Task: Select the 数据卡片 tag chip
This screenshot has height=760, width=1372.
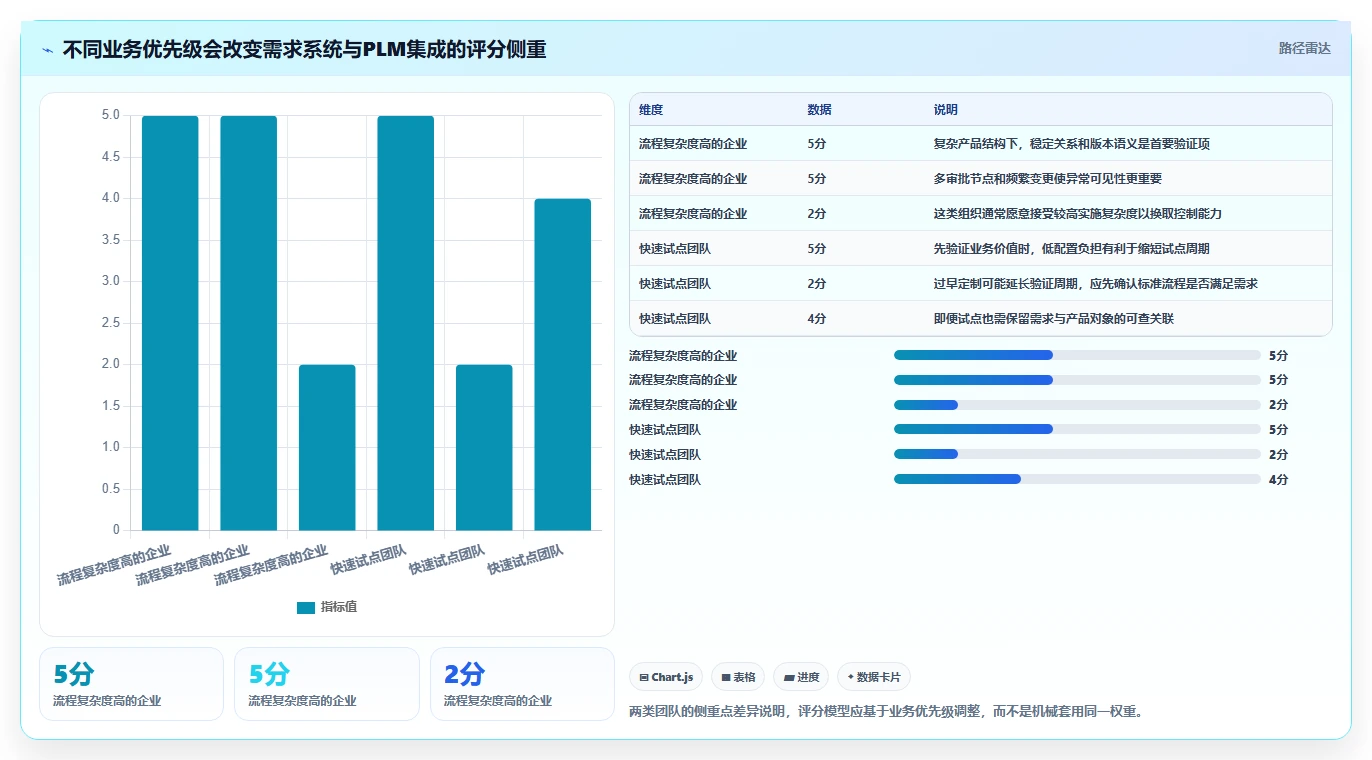Action: [874, 677]
